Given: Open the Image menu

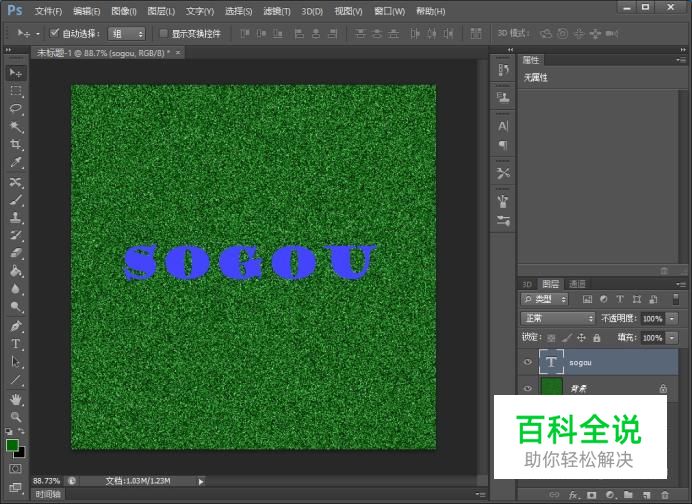Looking at the screenshot, I should point(124,11).
